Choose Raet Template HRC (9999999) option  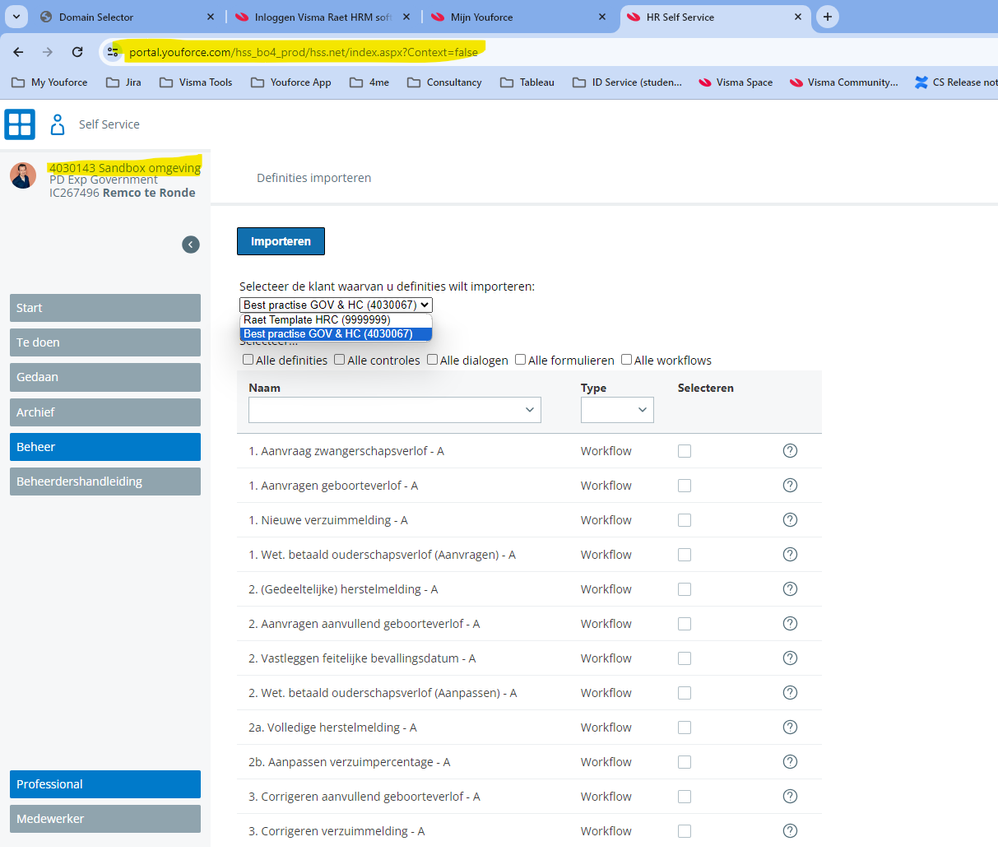(336, 320)
